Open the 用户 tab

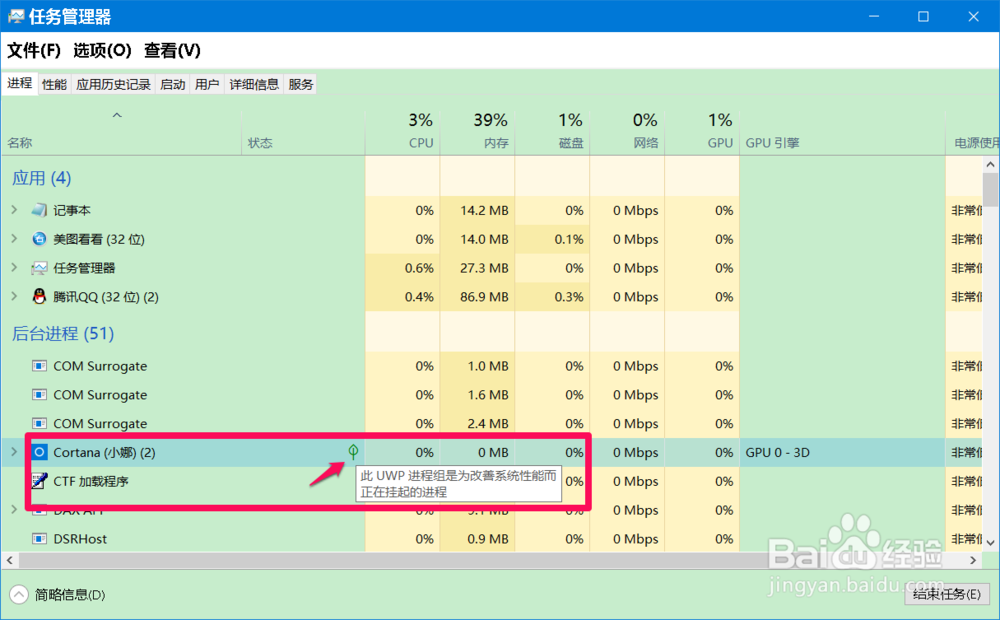click(x=207, y=84)
